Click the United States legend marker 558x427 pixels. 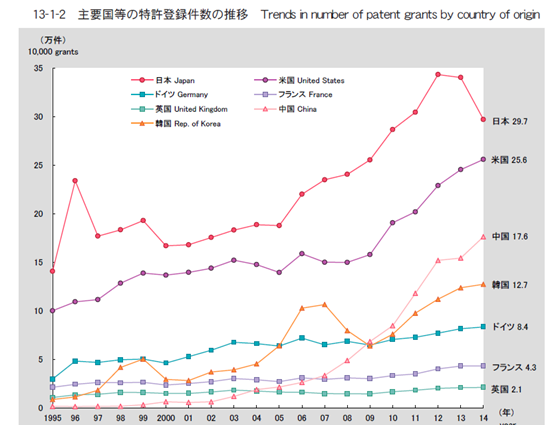pyautogui.click(x=265, y=80)
